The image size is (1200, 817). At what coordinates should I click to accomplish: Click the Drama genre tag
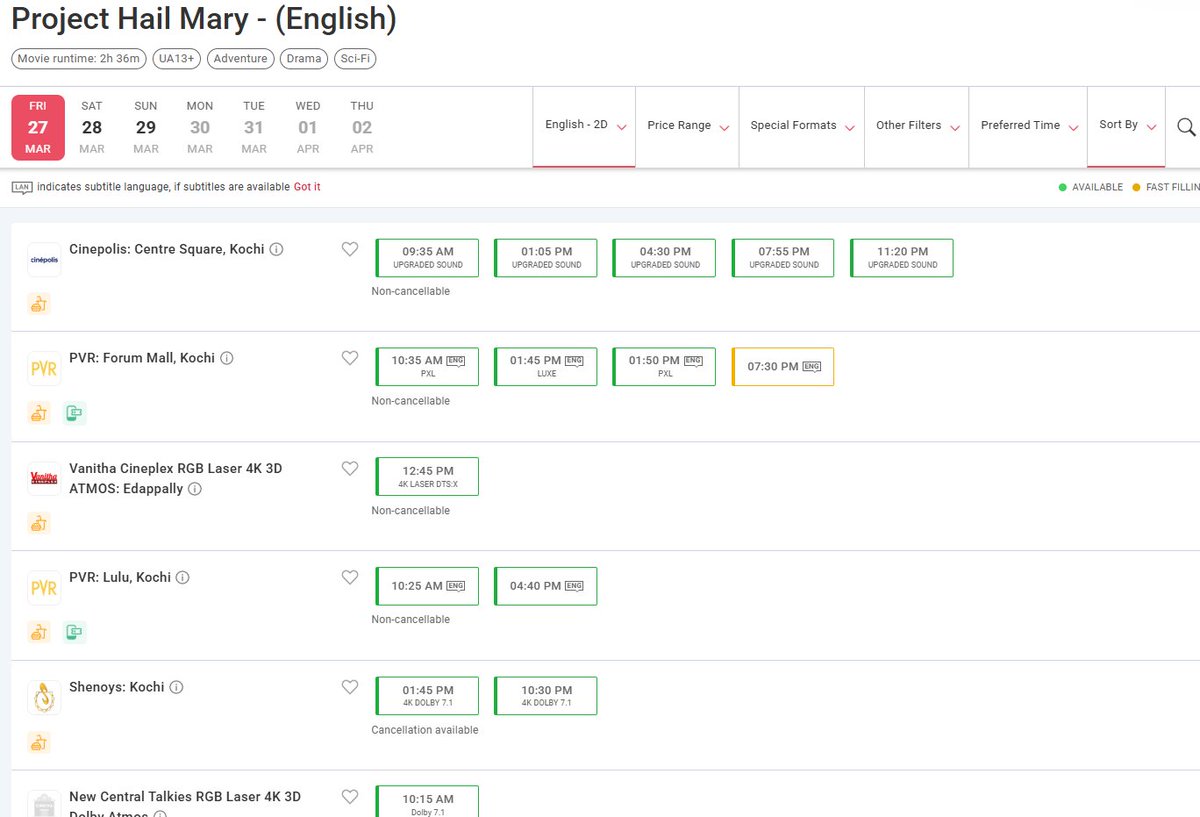pos(304,59)
